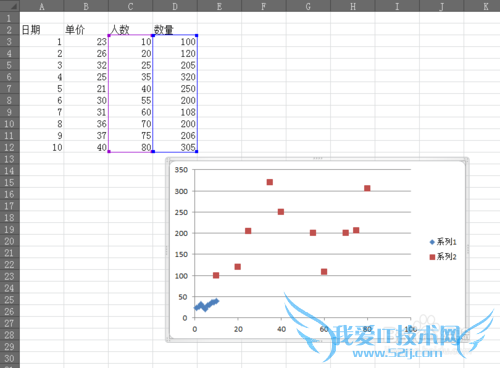Select row 30 header

[10, 358]
